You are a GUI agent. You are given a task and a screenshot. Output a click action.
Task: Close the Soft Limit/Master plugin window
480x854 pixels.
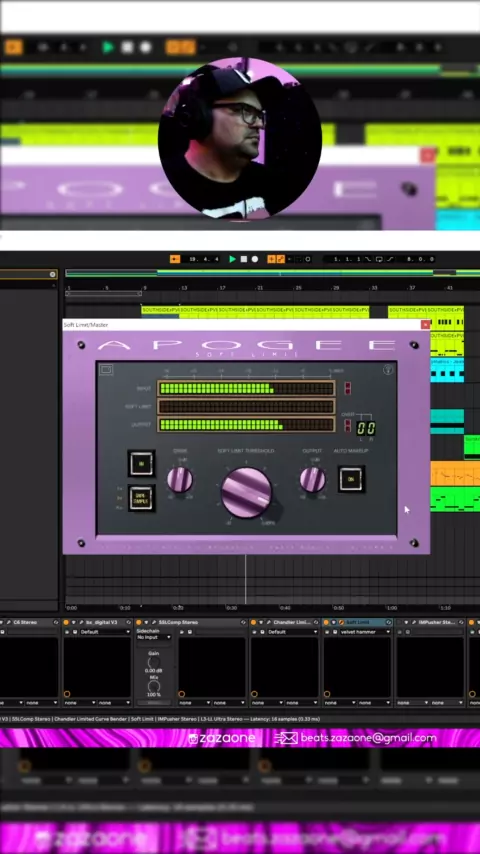click(x=425, y=325)
